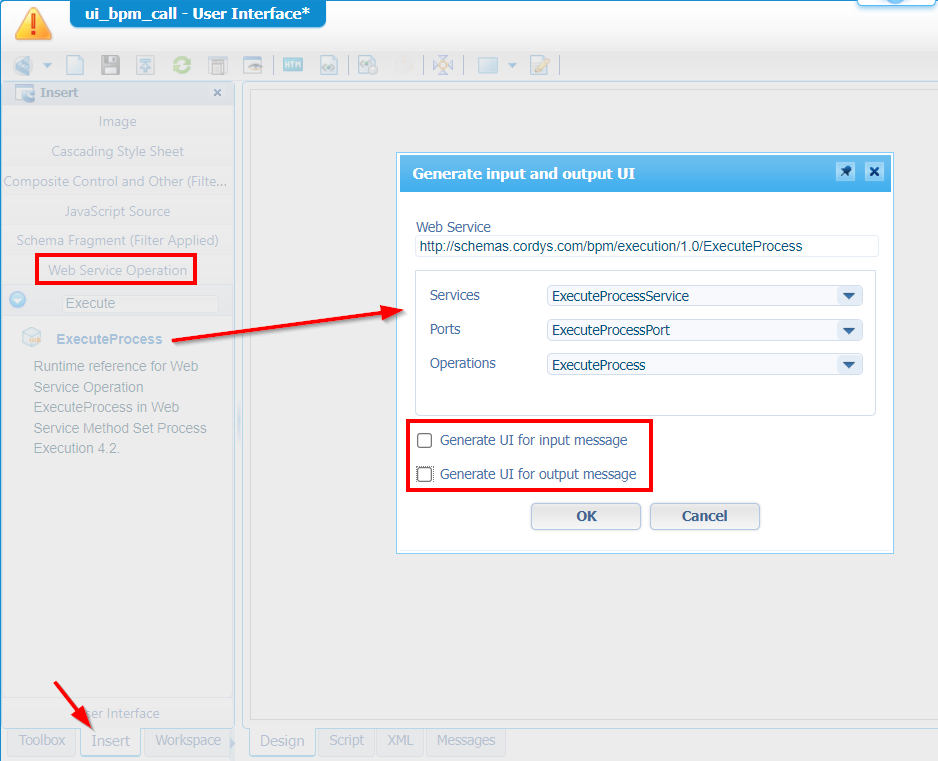This screenshot has height=761, width=938.
Task: Expand the Ports dropdown list
Action: (x=848, y=330)
